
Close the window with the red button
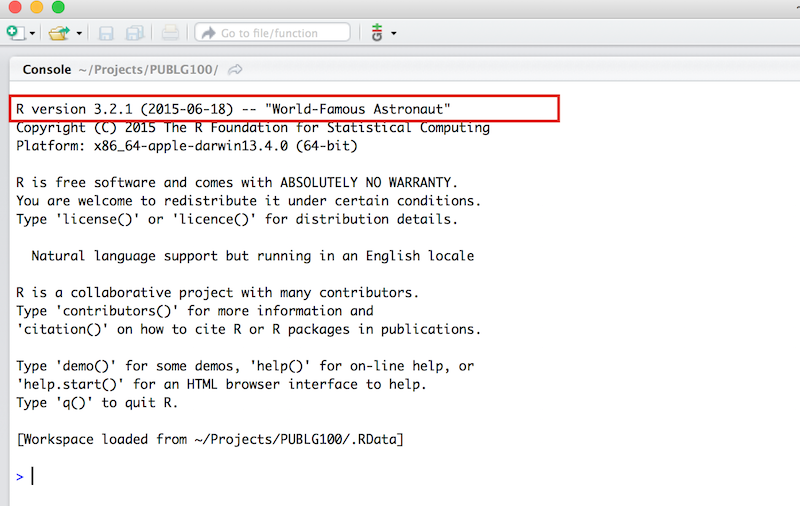pos(14,7)
